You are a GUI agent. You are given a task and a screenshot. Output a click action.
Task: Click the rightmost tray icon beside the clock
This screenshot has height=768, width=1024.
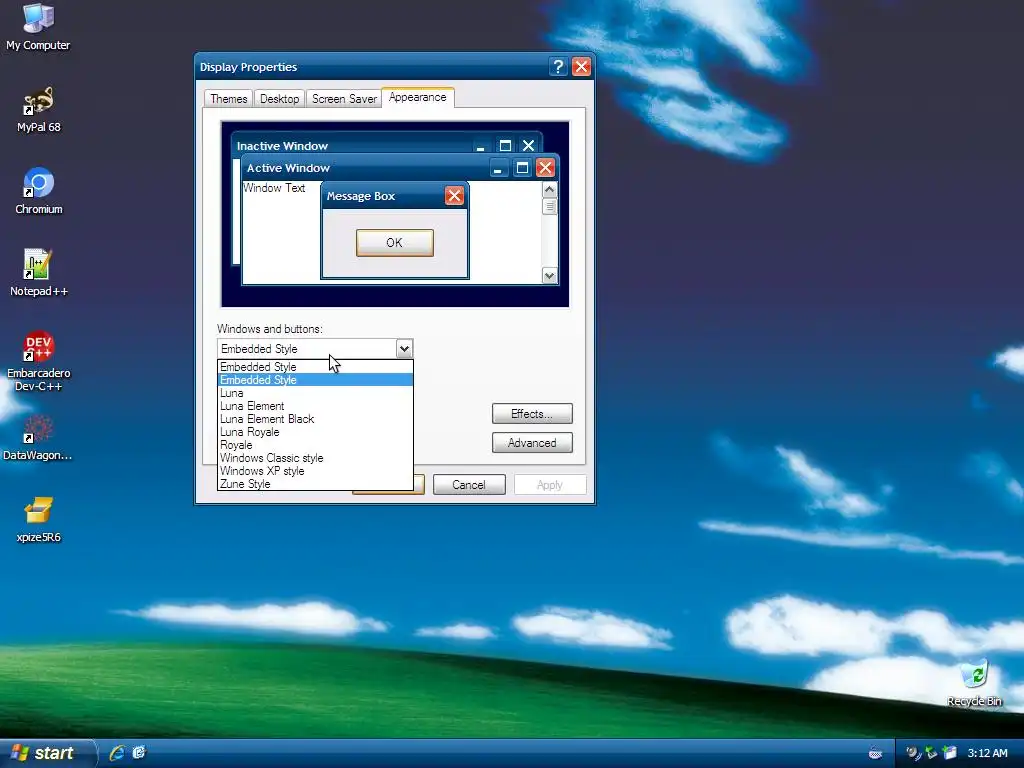pos(950,753)
